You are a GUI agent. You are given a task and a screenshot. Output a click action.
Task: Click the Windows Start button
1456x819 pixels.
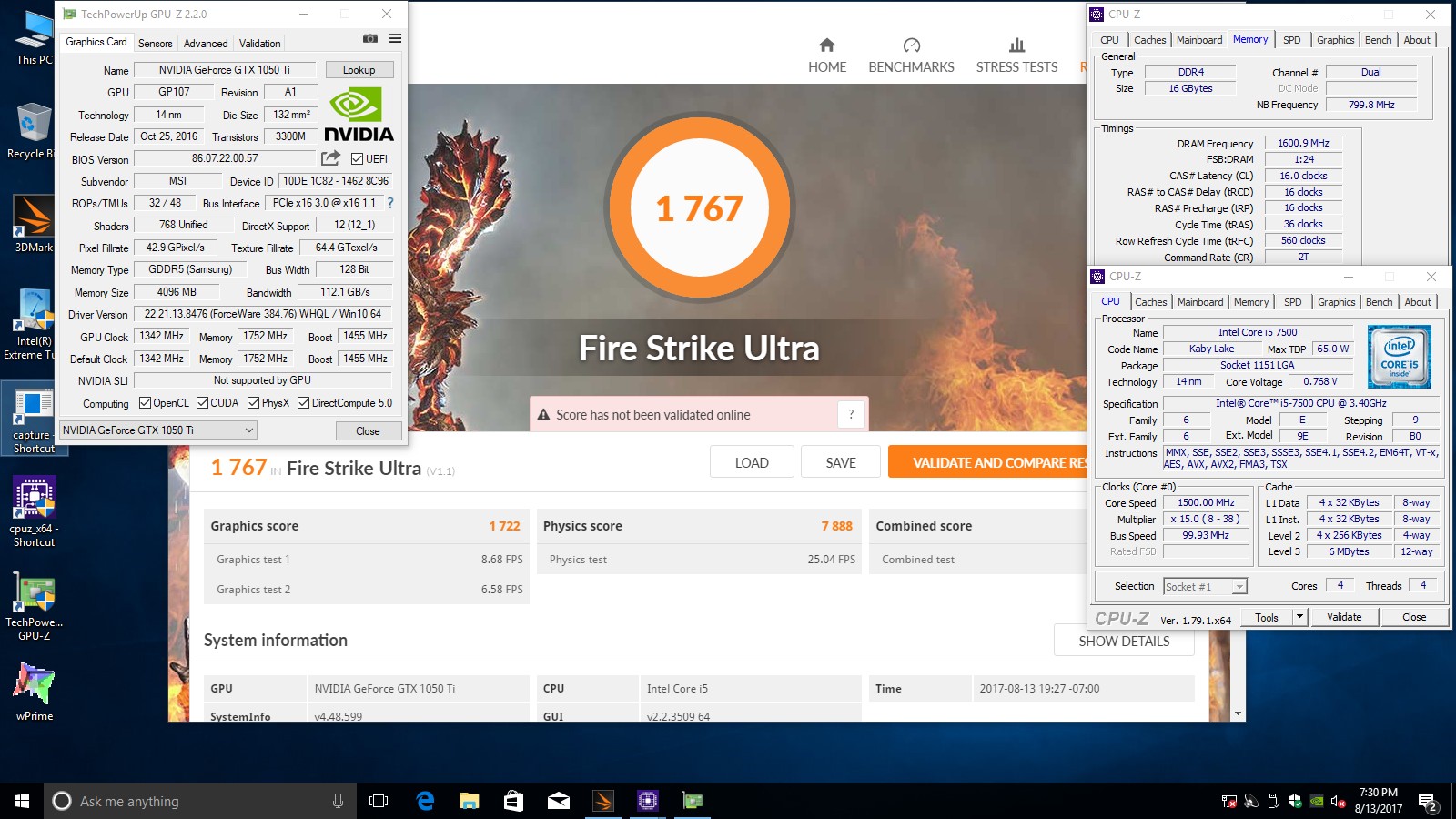click(x=22, y=801)
